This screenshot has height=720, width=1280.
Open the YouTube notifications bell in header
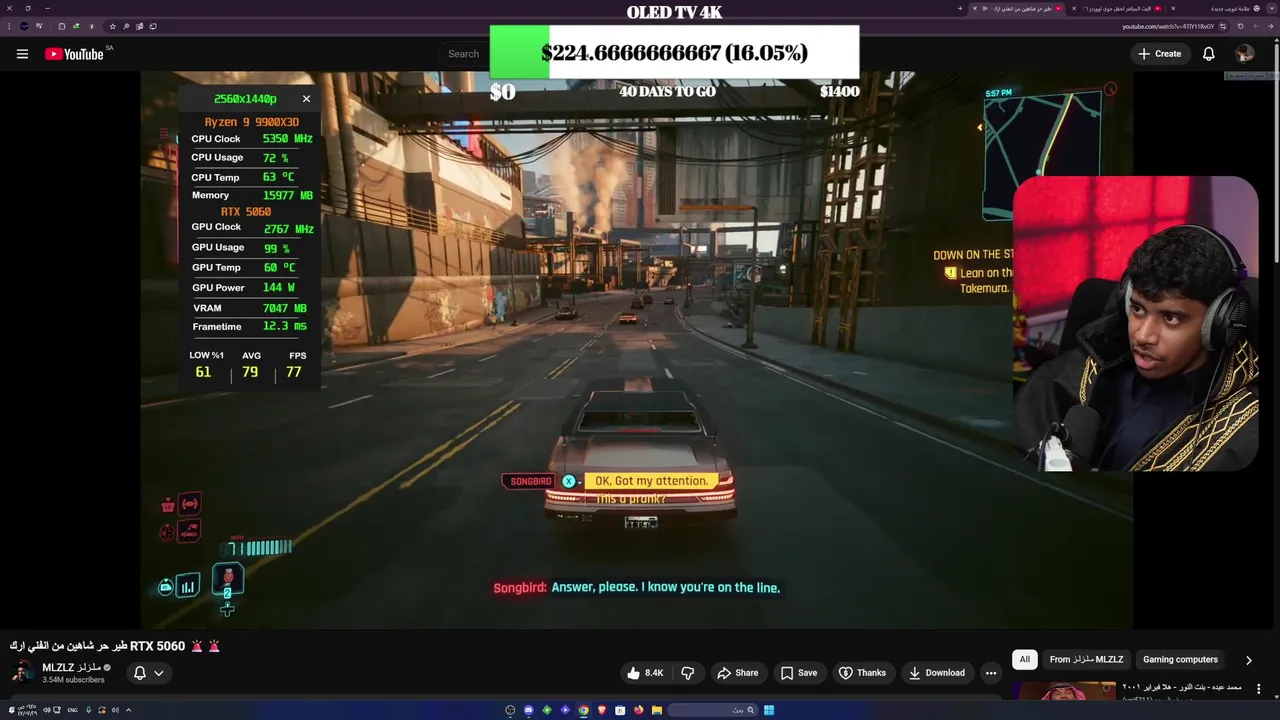(1208, 54)
